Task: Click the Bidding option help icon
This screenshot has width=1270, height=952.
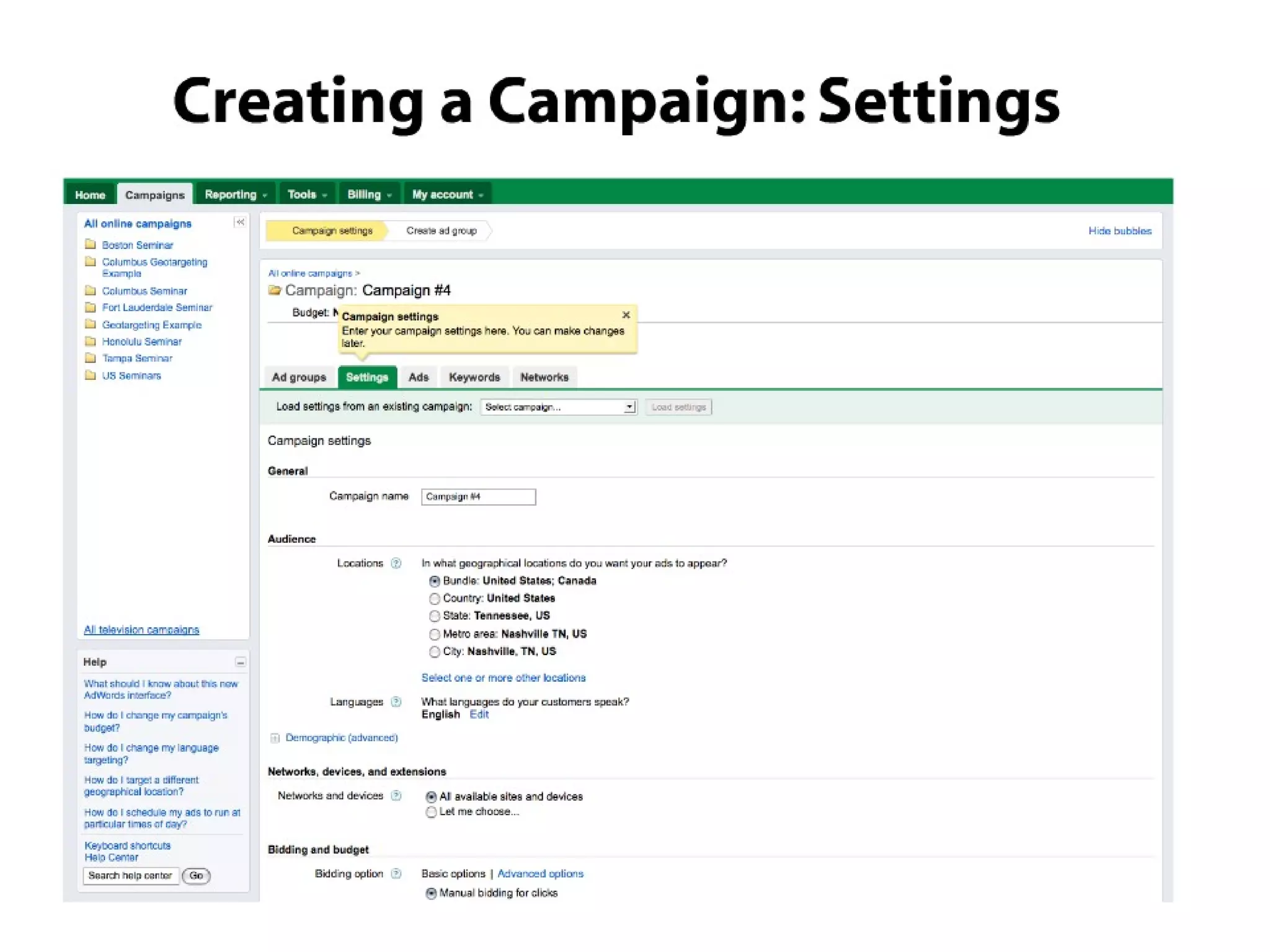Action: pyautogui.click(x=396, y=873)
